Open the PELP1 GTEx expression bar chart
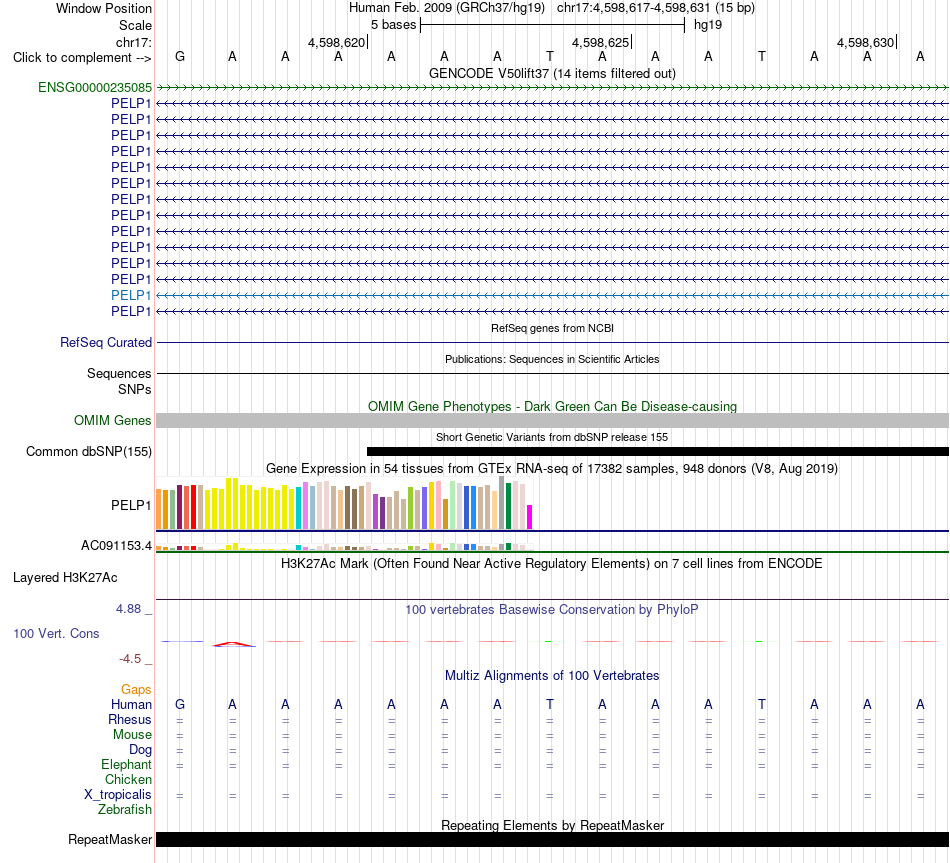Viewport: 950px width, 863px height. [x=344, y=503]
